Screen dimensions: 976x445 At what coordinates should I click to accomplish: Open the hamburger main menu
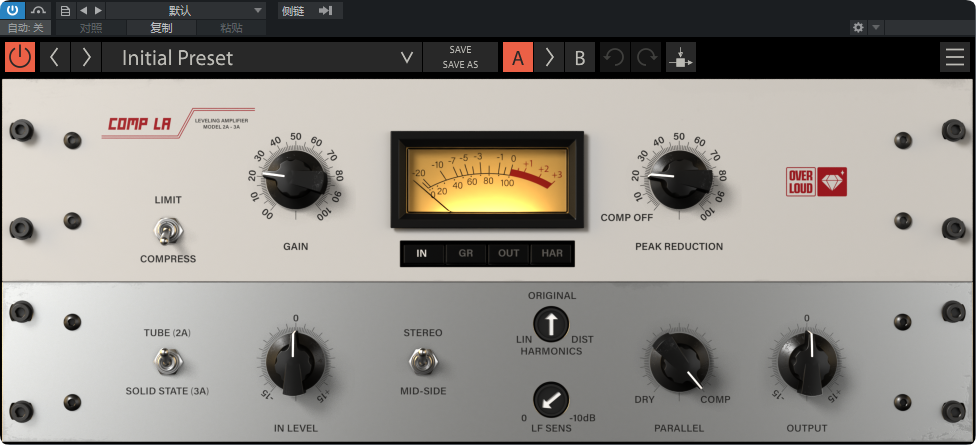(x=955, y=57)
